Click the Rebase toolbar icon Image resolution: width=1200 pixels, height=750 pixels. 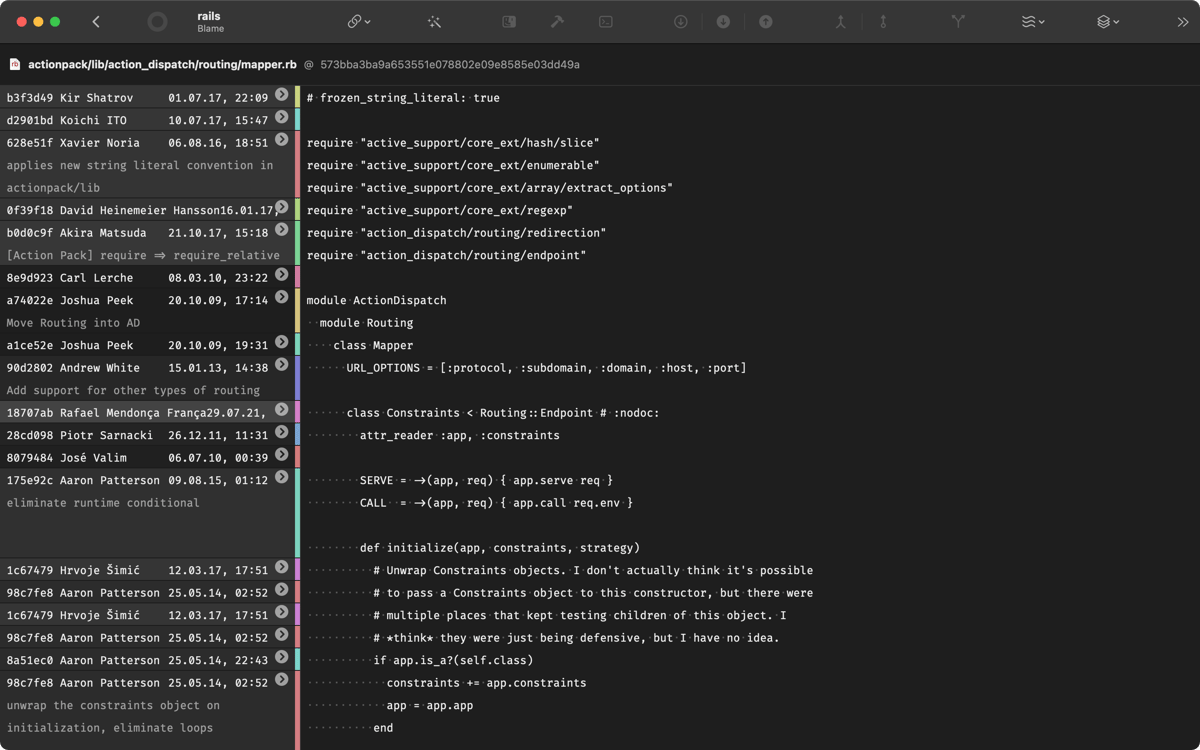pyautogui.click(x=883, y=22)
